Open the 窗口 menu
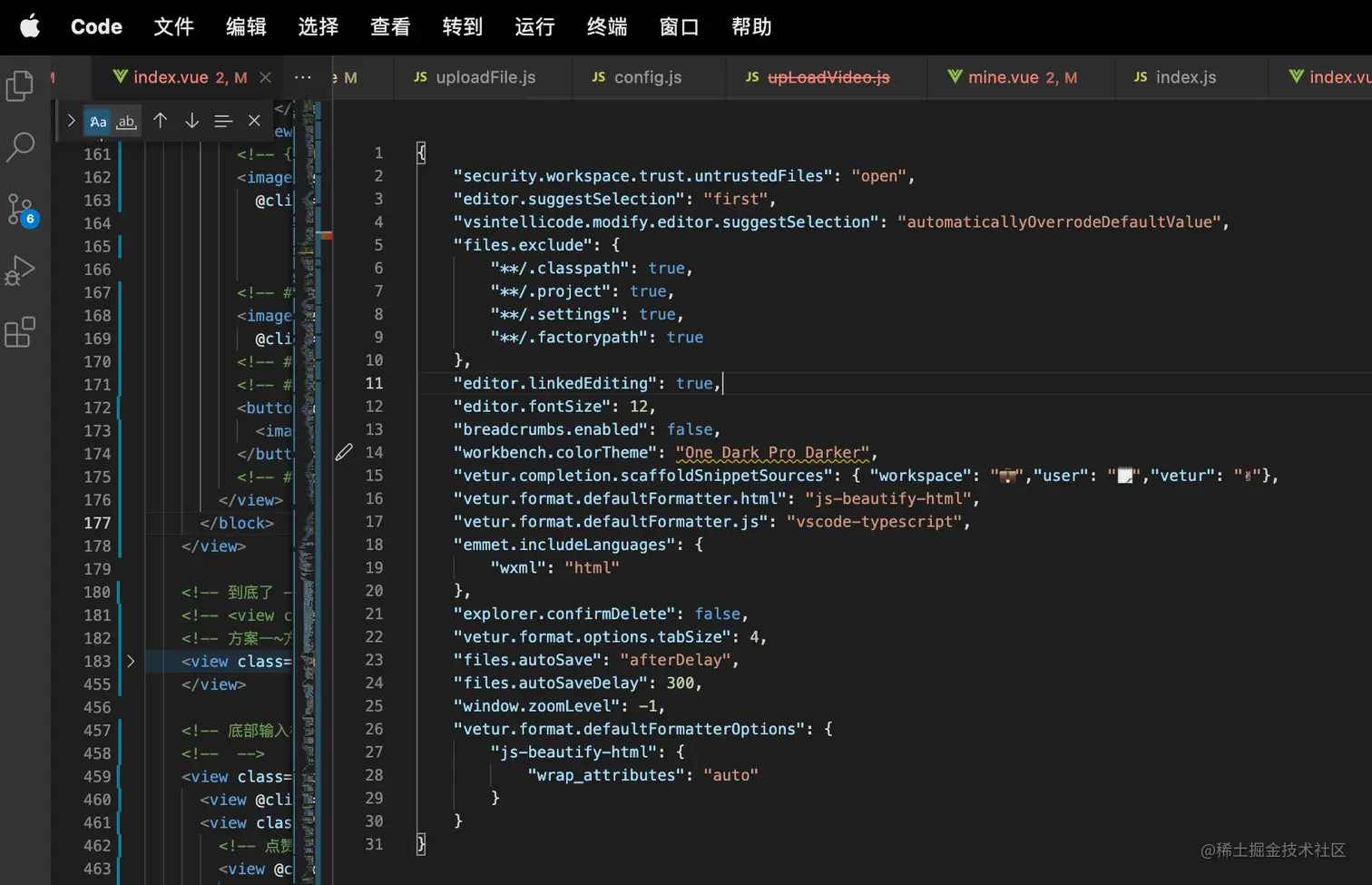Image resolution: width=1372 pixels, height=885 pixels. 679,26
